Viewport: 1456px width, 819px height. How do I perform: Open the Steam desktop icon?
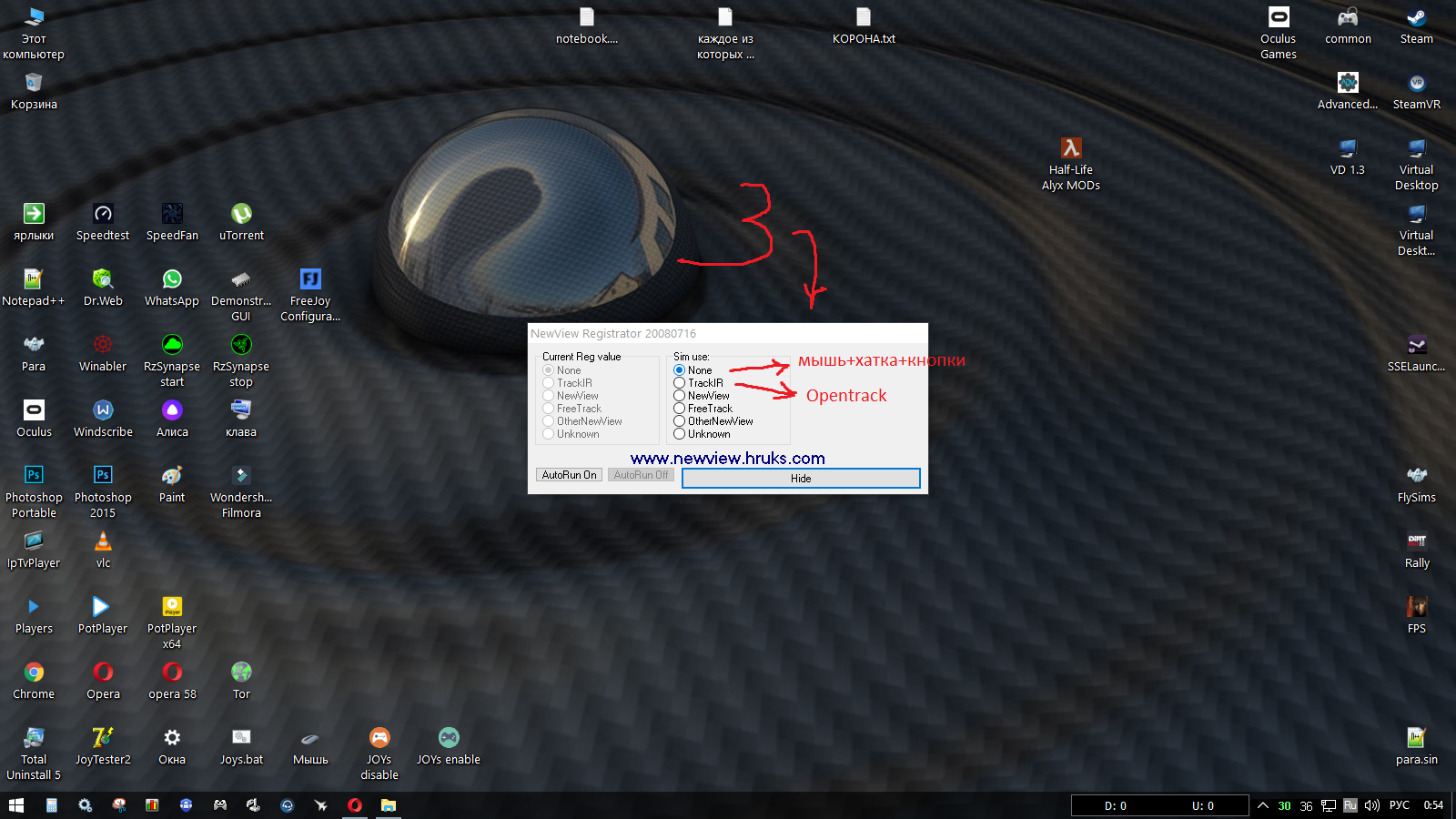1416,26
